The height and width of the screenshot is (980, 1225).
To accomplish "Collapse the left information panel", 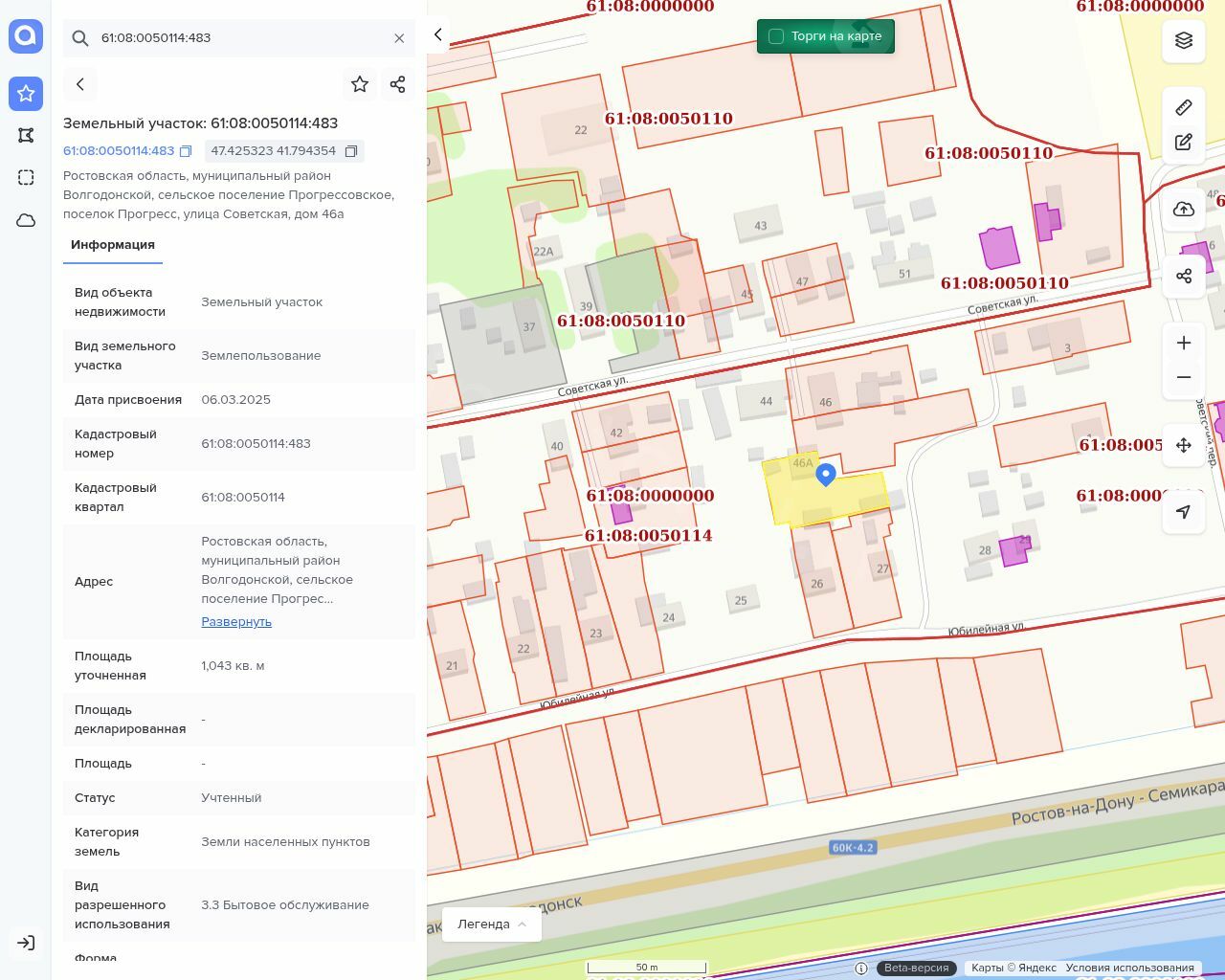I will [437, 34].
